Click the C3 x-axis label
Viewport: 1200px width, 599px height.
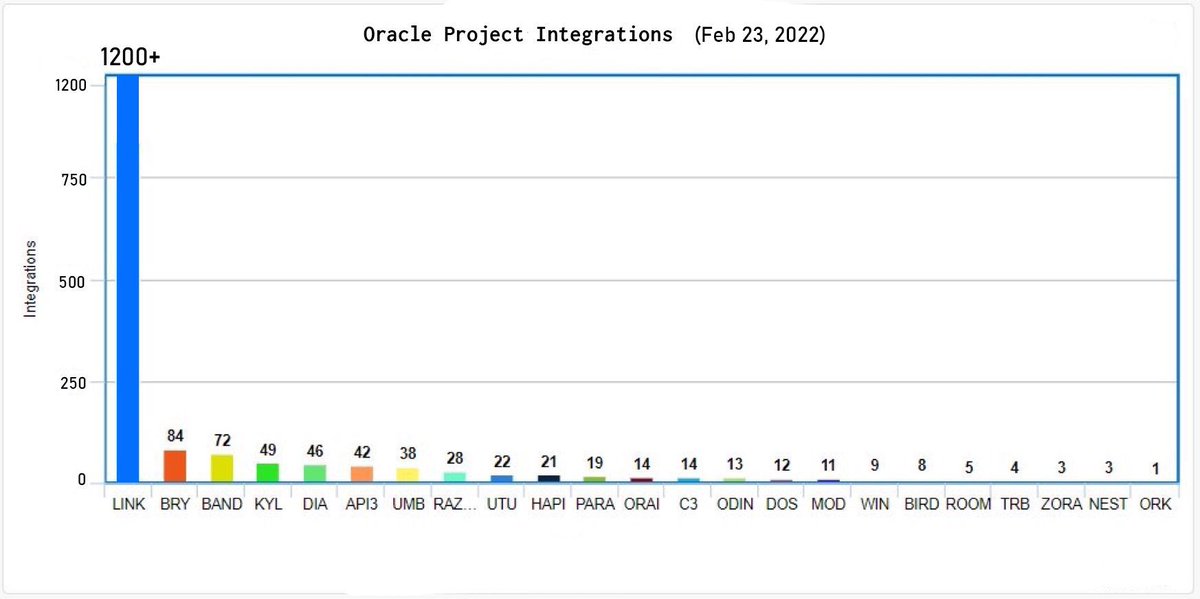[x=688, y=504]
